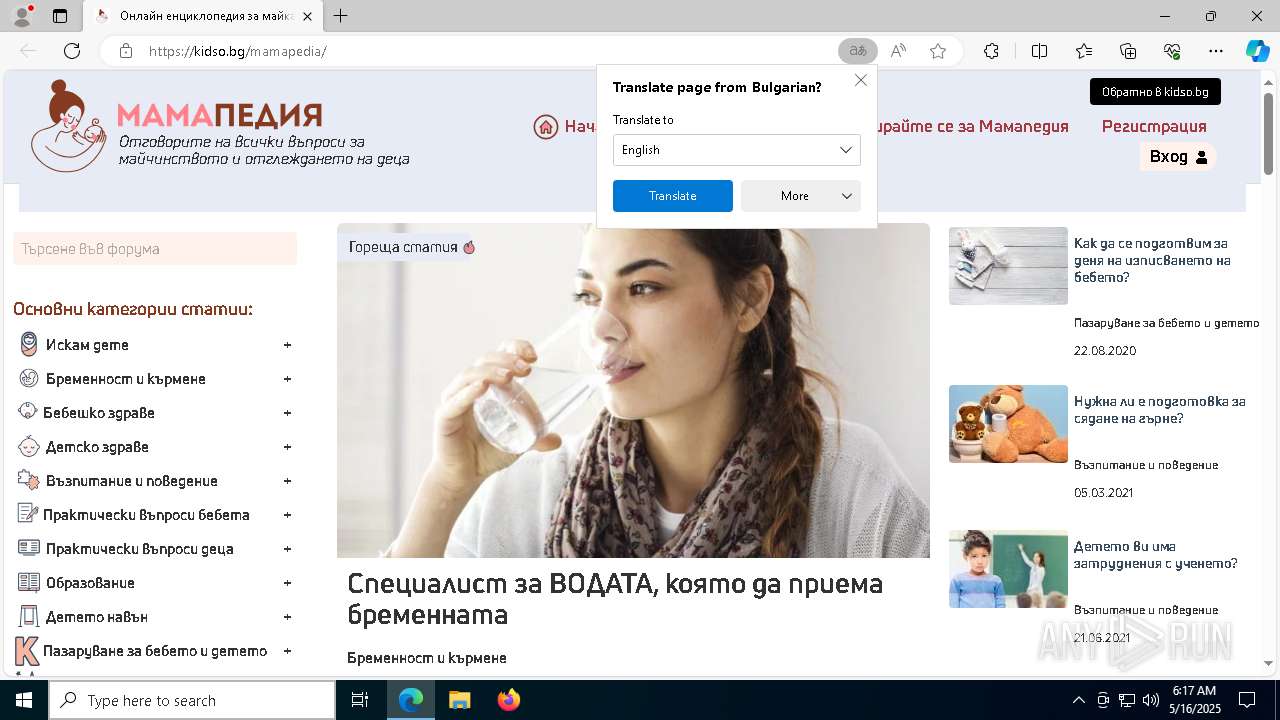This screenshot has width=1280, height=720.
Task: Click teddy bear potty article thumbnail
Action: (1008, 424)
